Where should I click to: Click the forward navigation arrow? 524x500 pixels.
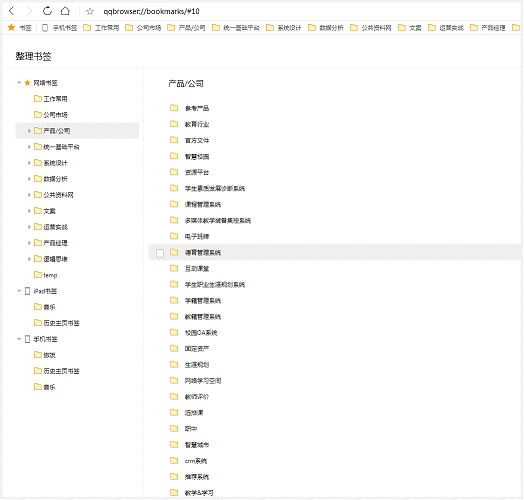click(30, 11)
